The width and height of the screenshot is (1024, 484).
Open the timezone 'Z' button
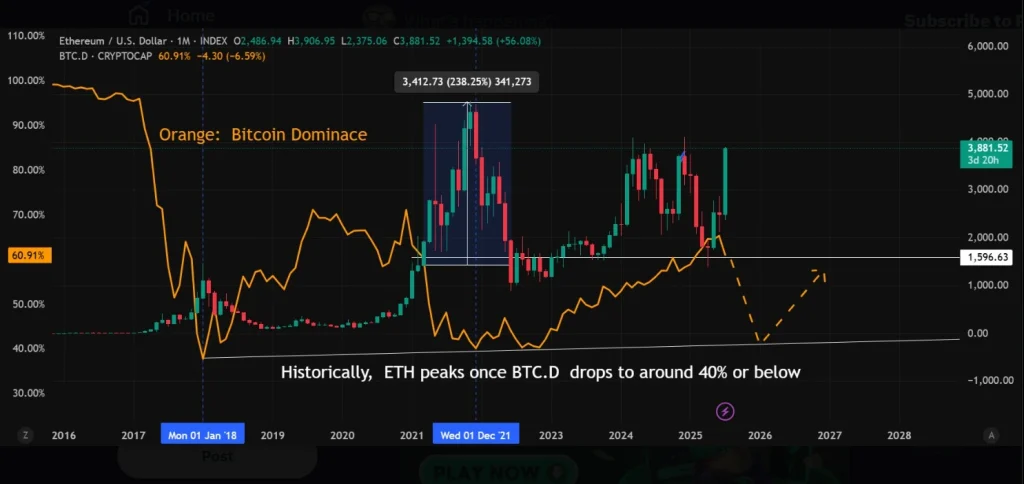tap(27, 435)
